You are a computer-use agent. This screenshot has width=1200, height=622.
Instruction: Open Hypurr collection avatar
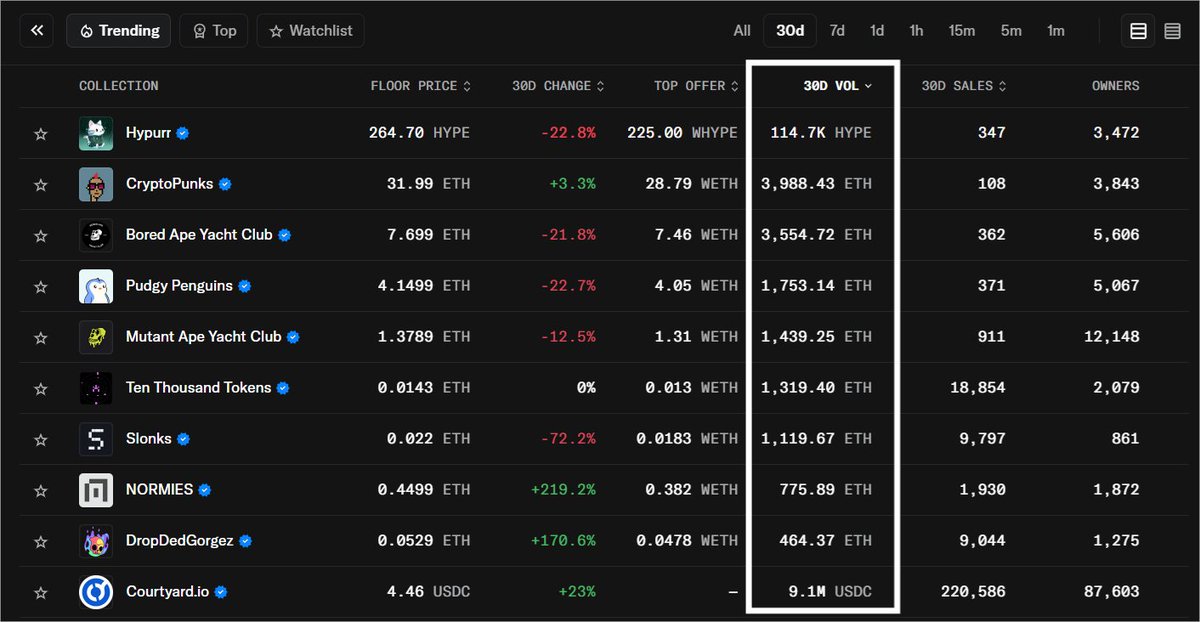pos(96,133)
